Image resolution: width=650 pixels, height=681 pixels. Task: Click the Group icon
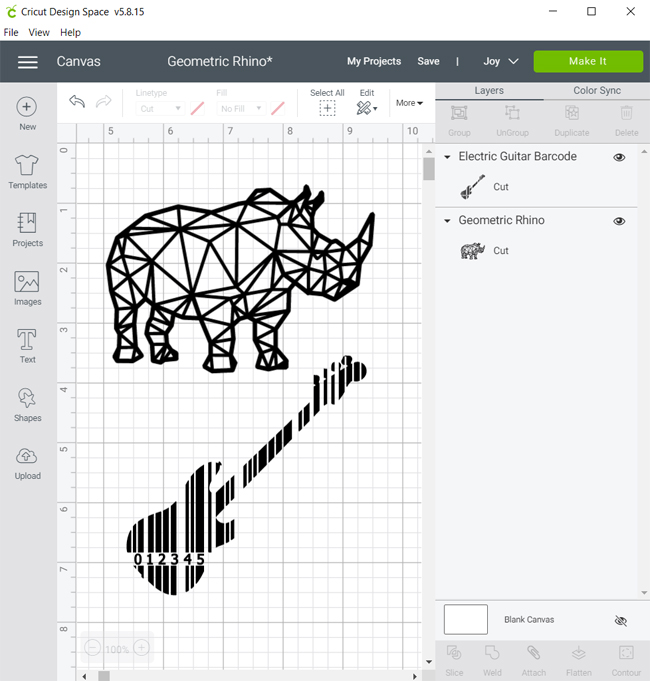click(459, 113)
